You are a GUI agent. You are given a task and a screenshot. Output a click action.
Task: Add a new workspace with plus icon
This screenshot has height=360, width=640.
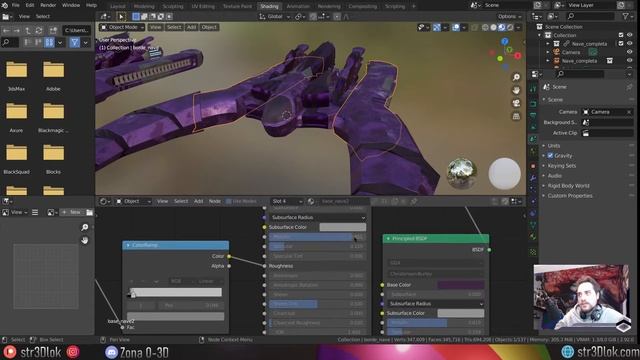(x=413, y=7)
